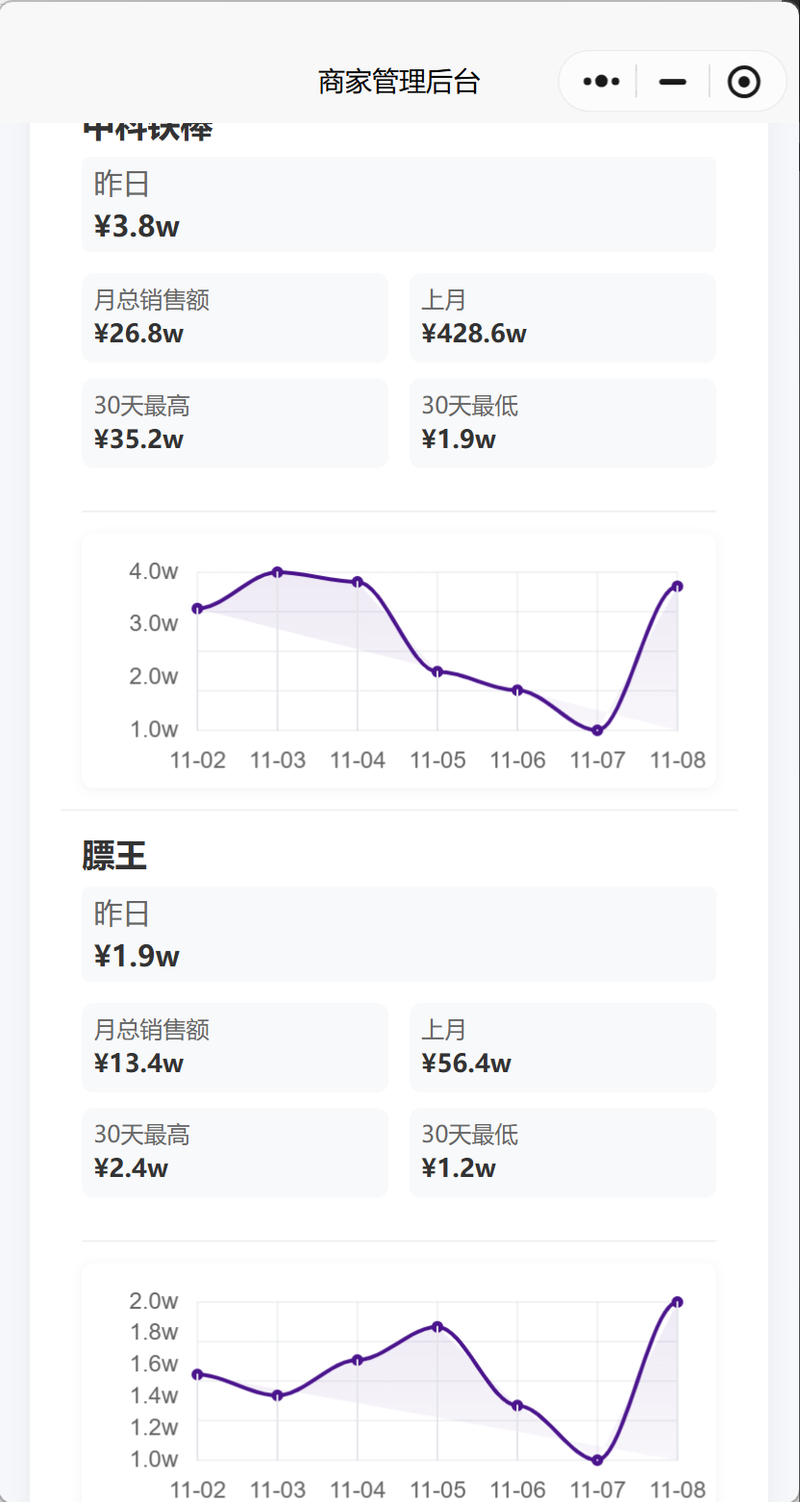
Task: Click the 11-07 lowest point in the upper chart
Action: pyautogui.click(x=597, y=730)
